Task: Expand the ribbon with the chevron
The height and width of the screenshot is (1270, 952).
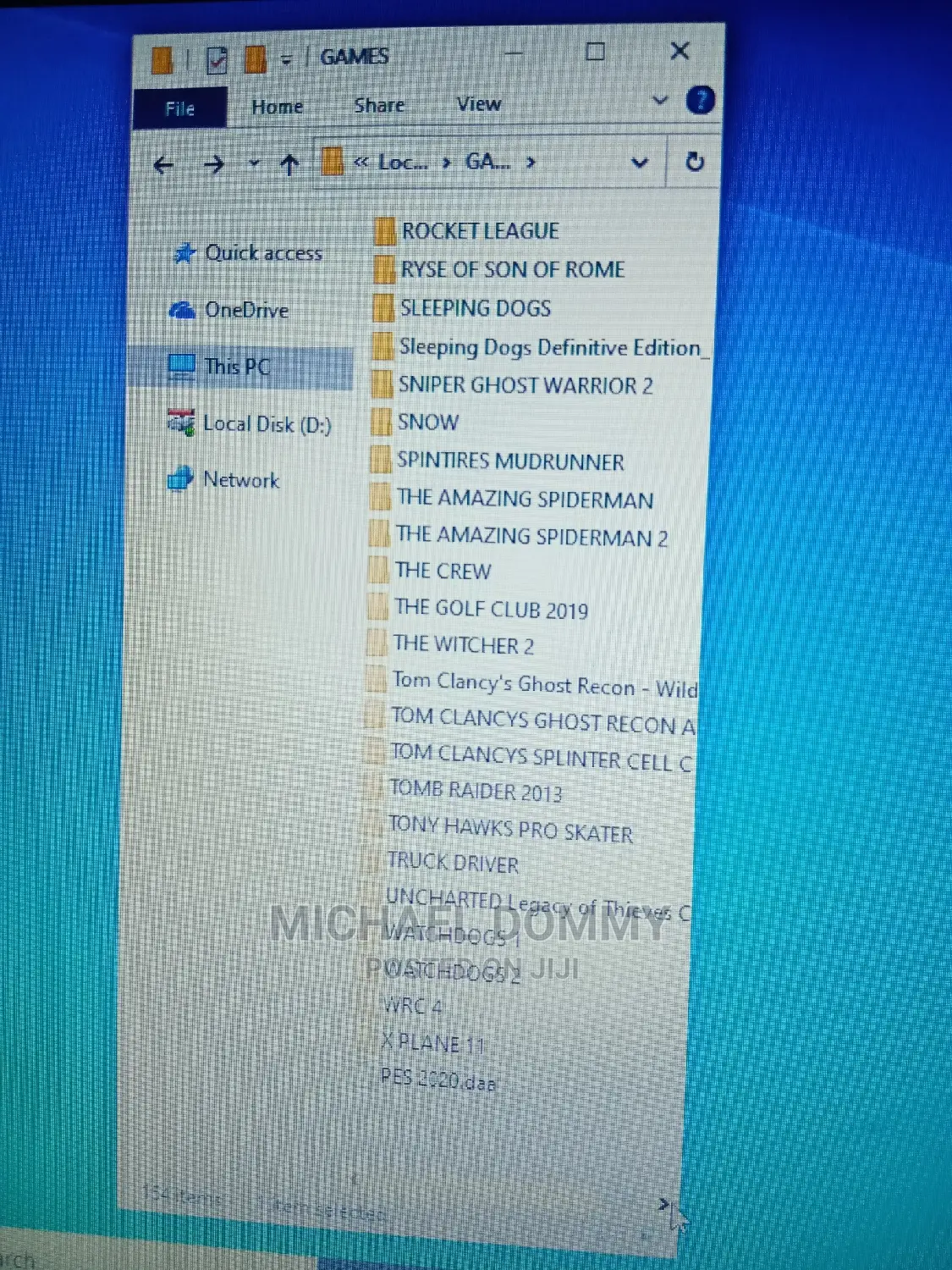Action: 660,101
